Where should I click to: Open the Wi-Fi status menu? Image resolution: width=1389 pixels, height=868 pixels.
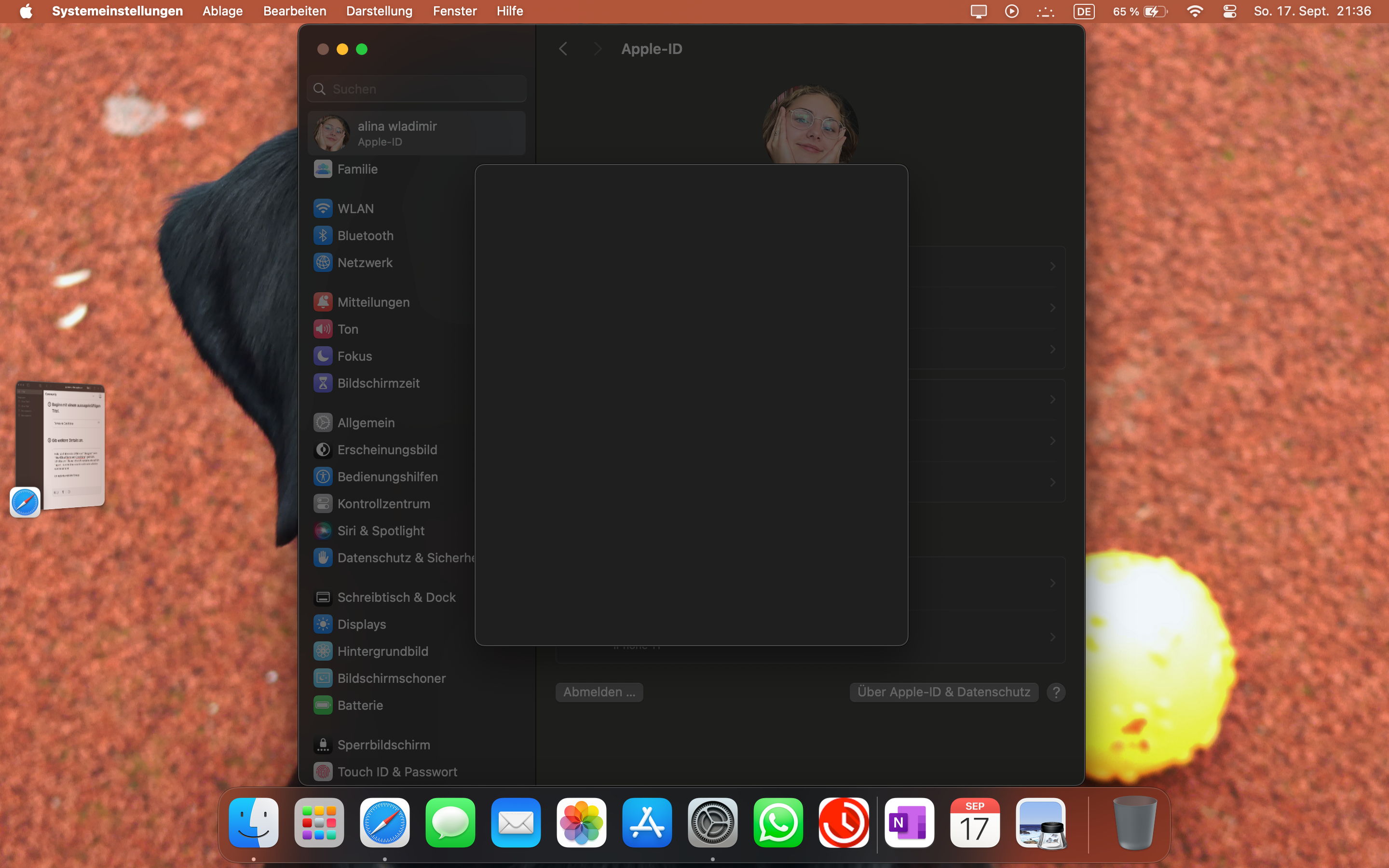(x=1195, y=11)
